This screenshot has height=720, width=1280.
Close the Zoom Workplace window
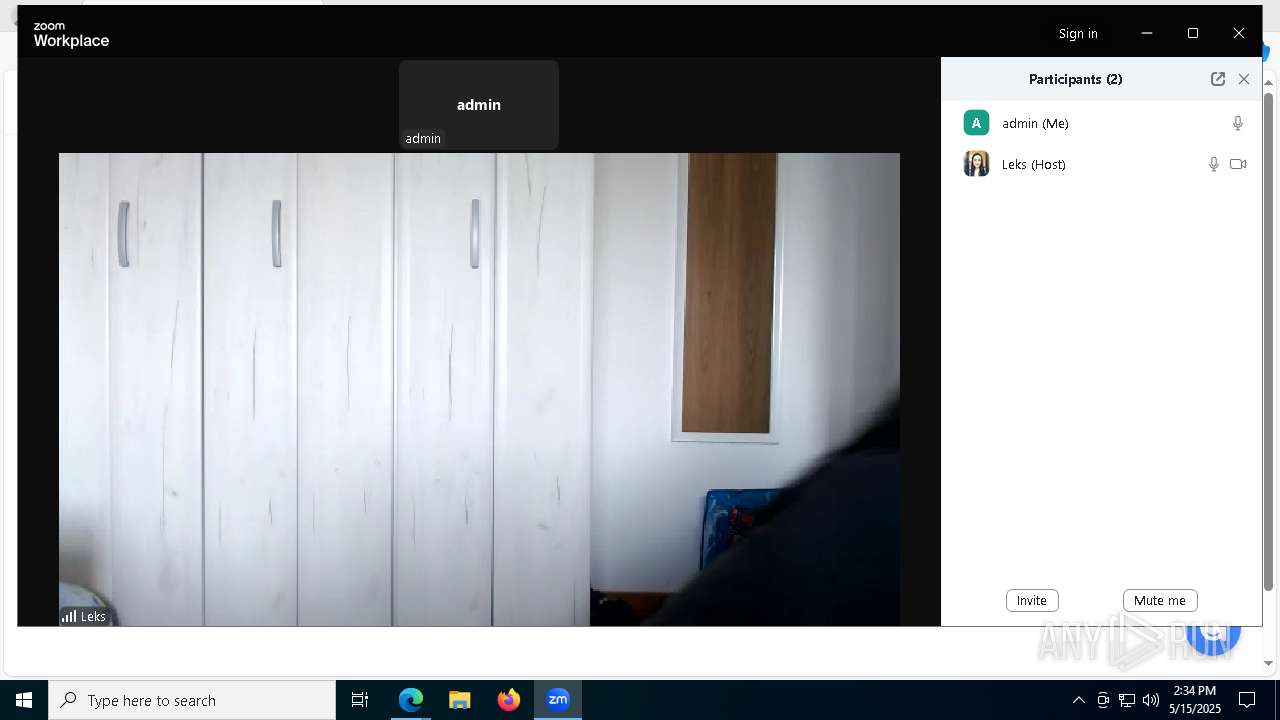pyautogui.click(x=1239, y=33)
